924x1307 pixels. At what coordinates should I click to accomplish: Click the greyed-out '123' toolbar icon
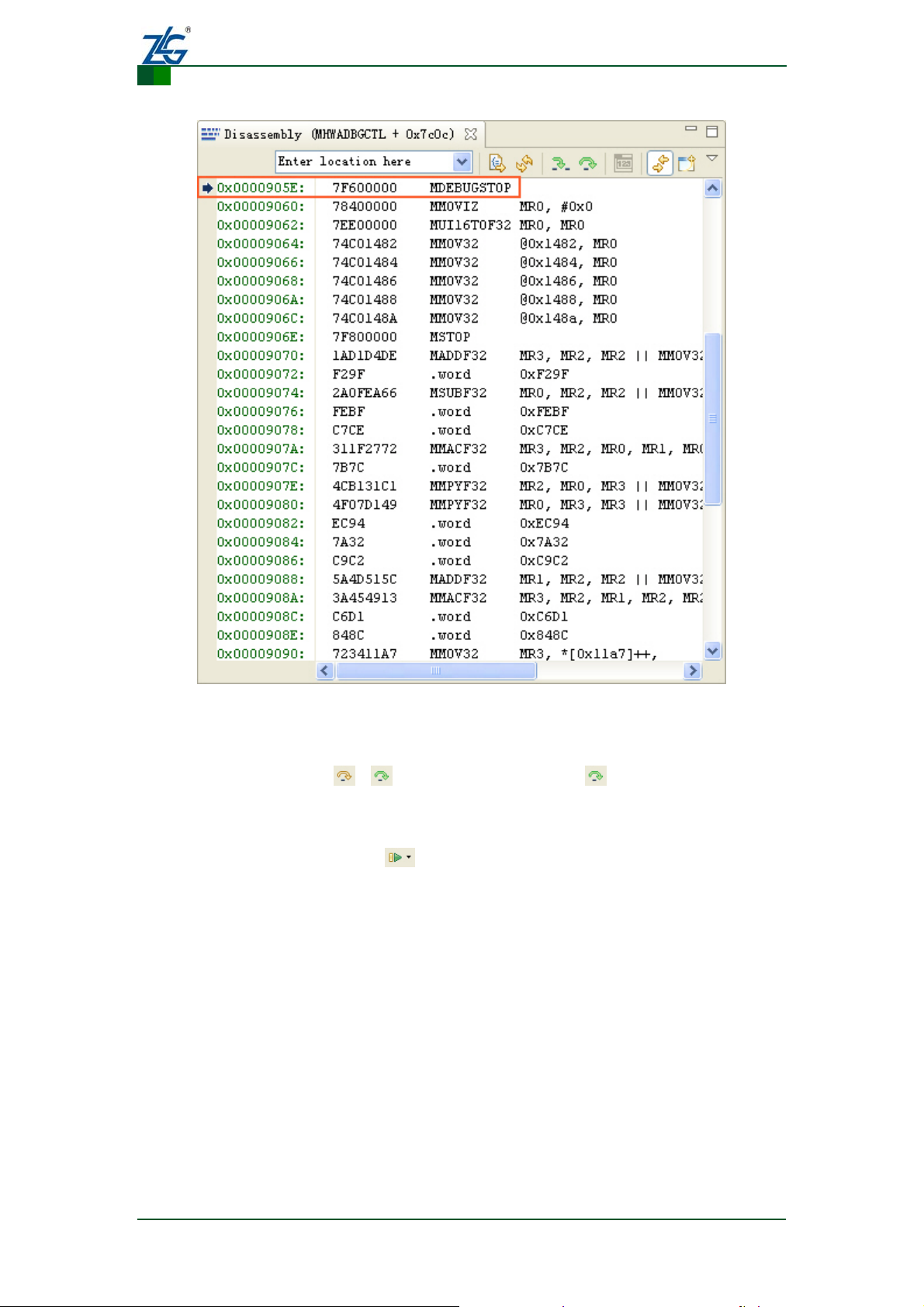[x=624, y=163]
